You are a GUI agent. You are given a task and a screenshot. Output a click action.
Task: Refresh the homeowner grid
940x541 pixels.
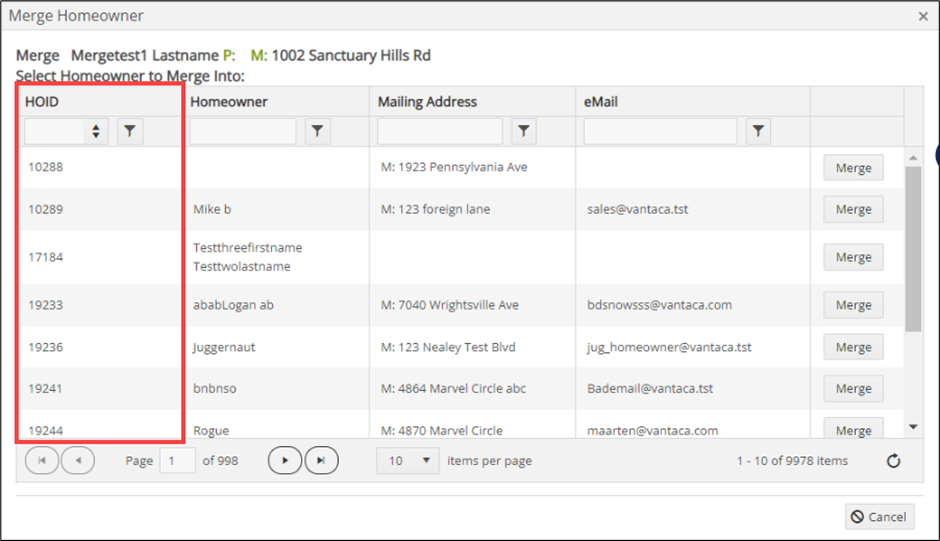point(893,461)
